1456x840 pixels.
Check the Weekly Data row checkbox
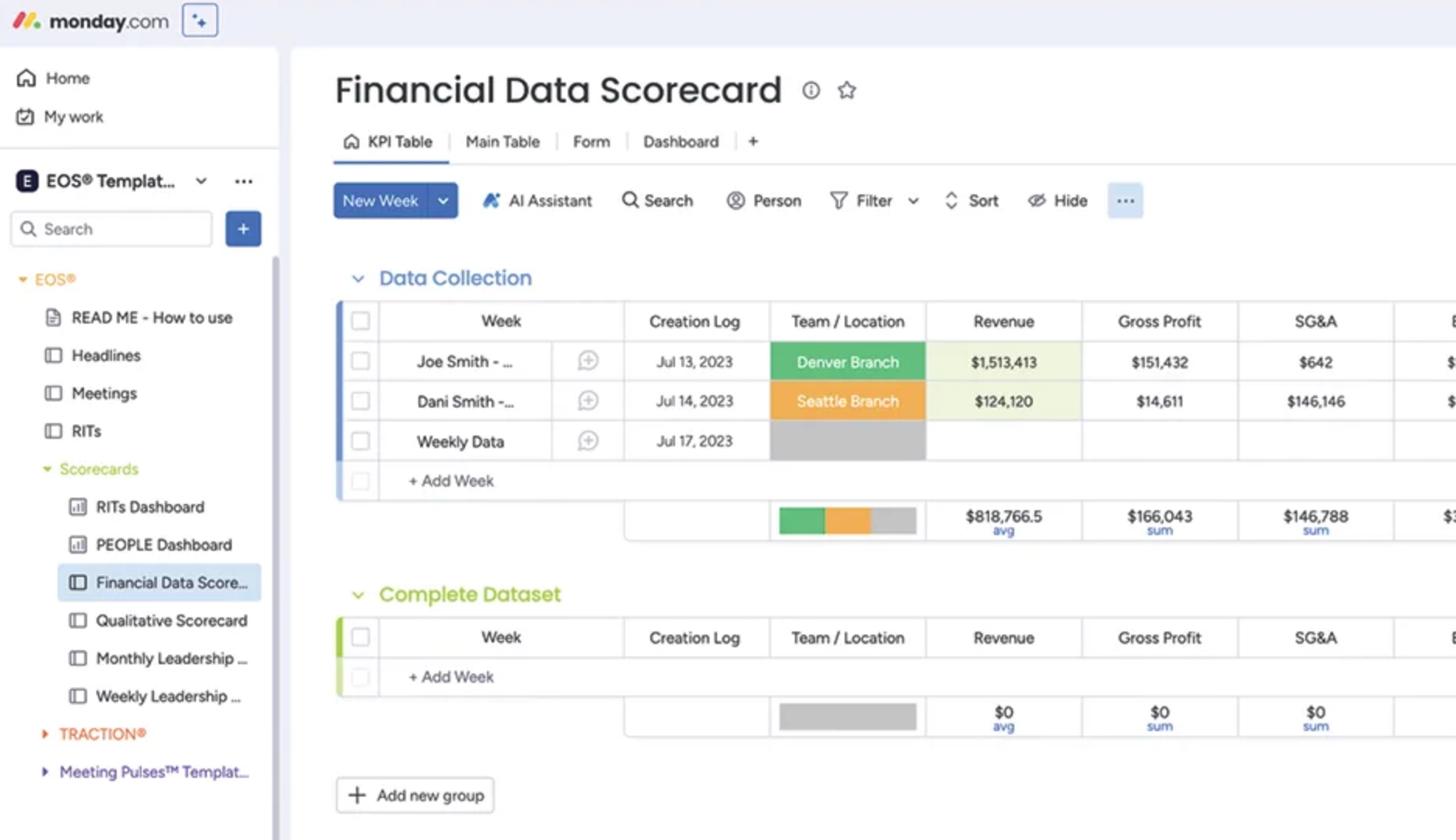pyautogui.click(x=360, y=441)
